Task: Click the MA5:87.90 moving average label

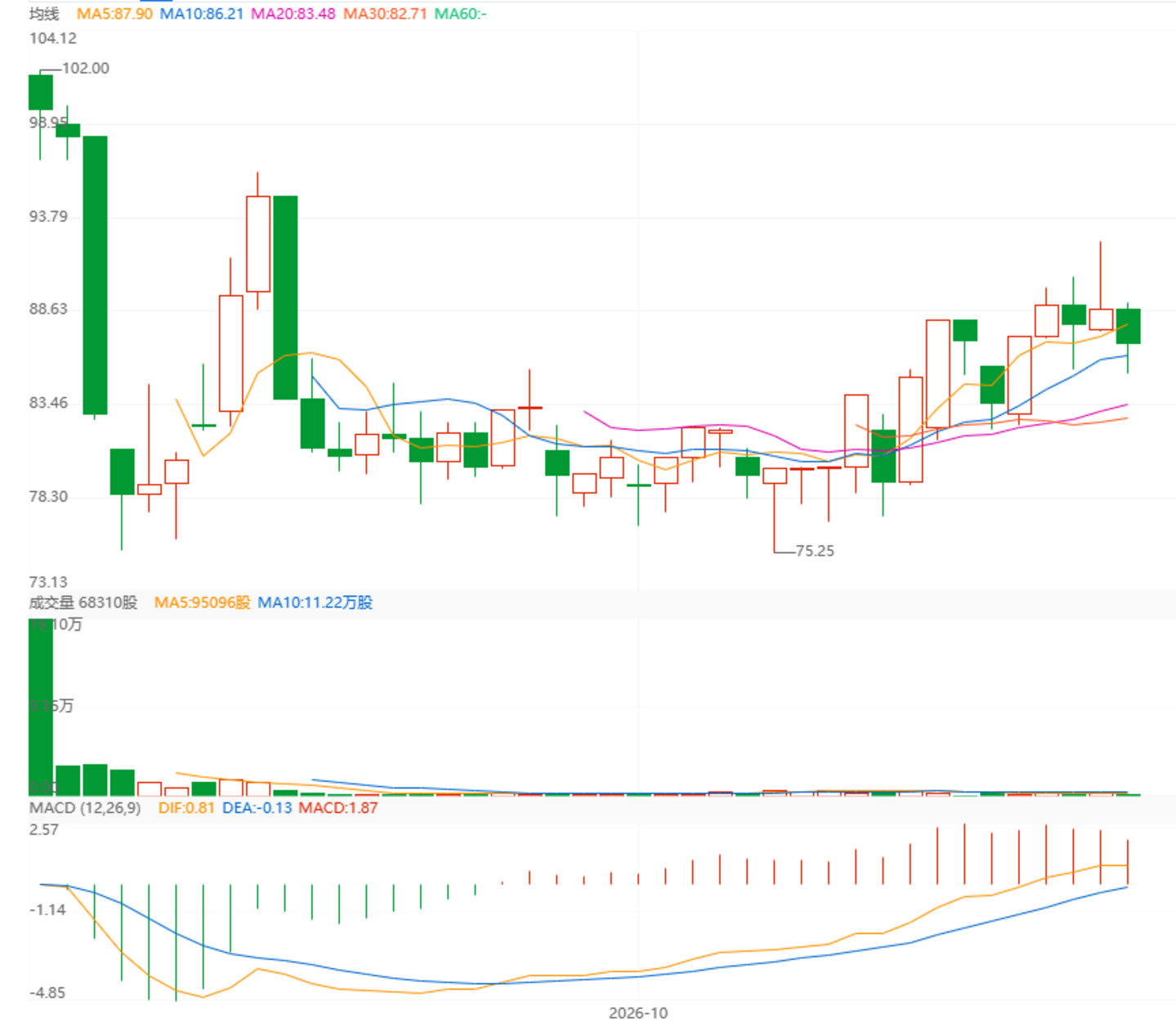Action: coord(114,14)
